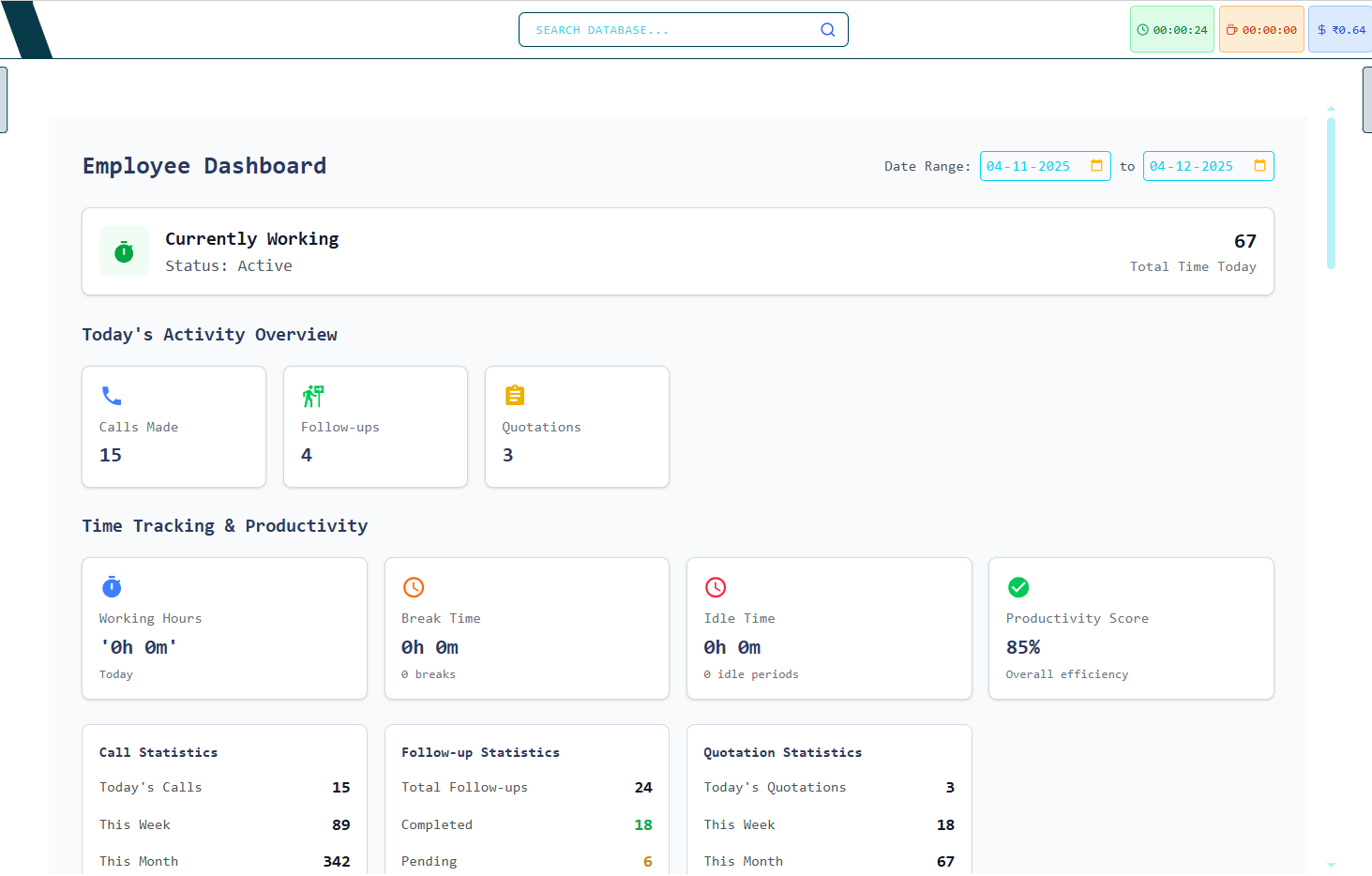Click the orange Break Time clock icon
This screenshot has height=876, width=1372.
[414, 587]
